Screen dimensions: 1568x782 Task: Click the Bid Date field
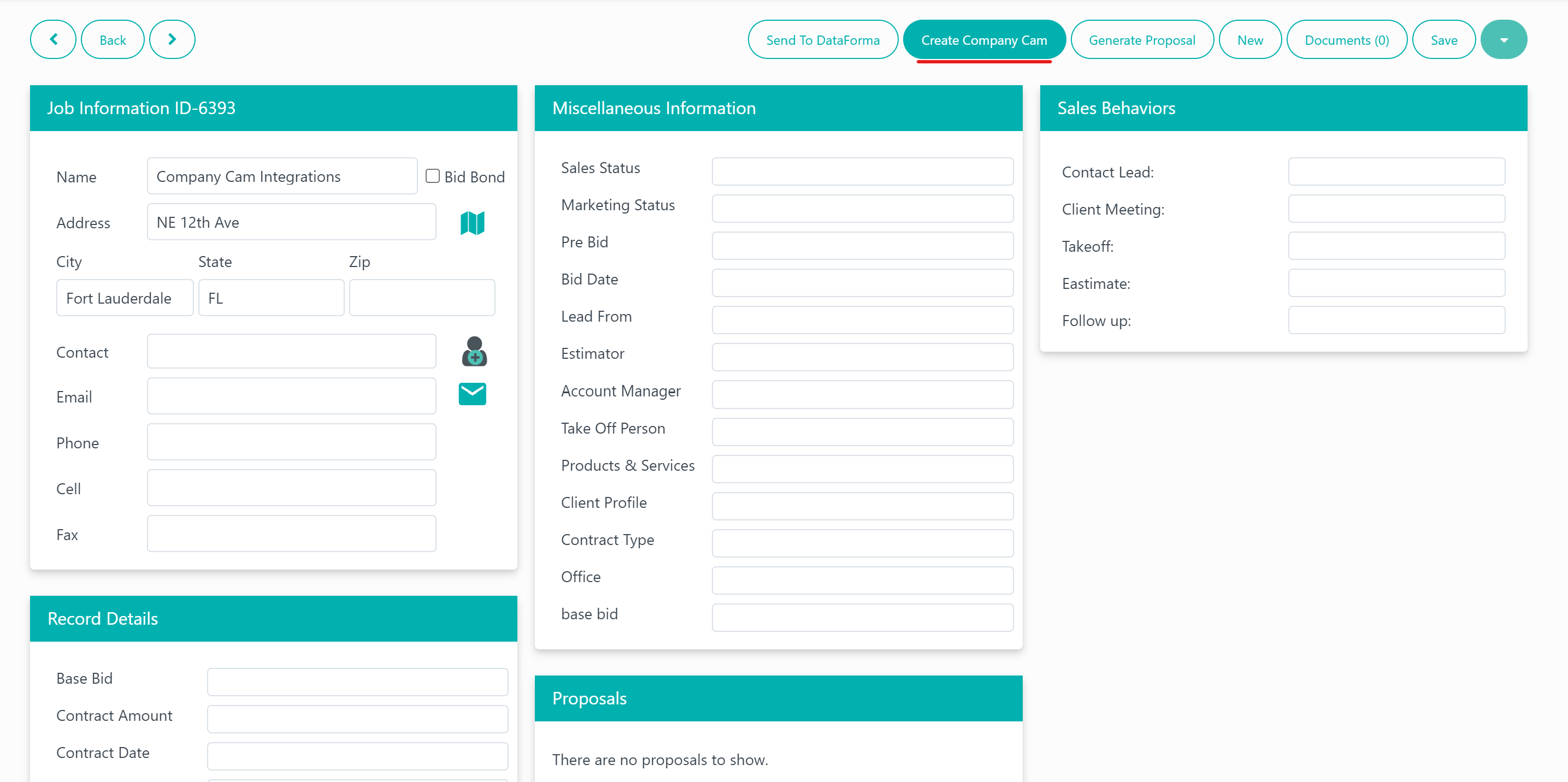tap(862, 282)
